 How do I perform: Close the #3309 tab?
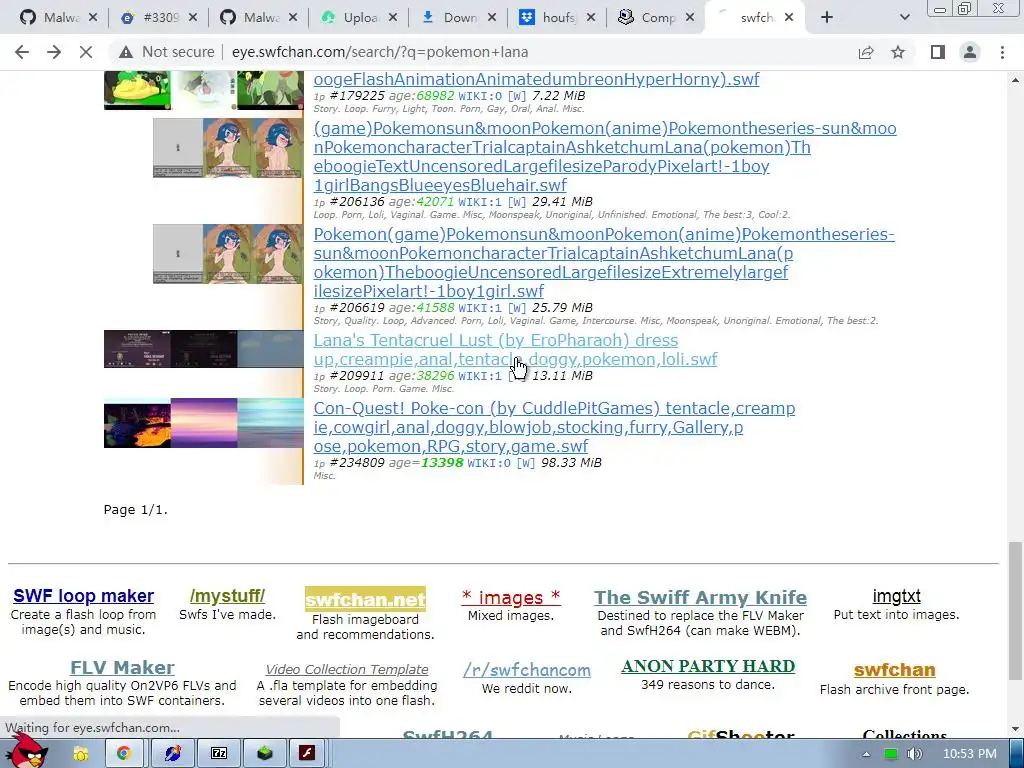click(193, 18)
